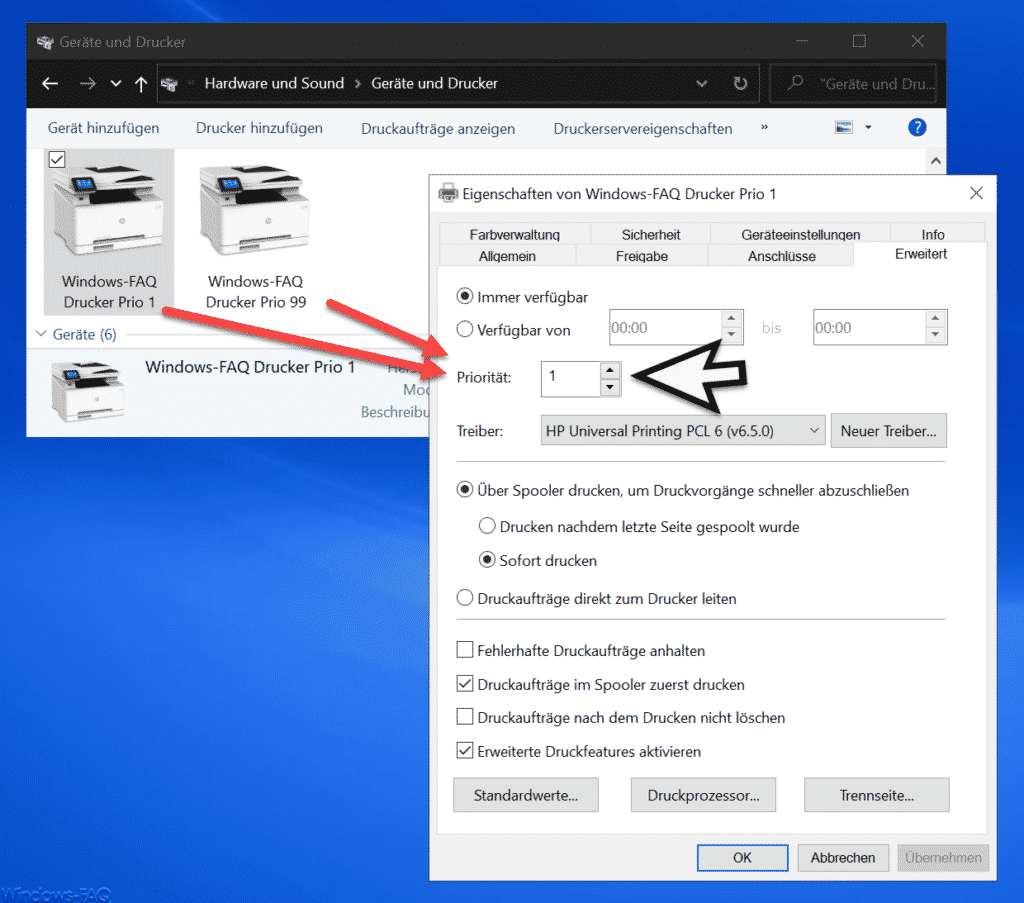
Task: Click printer icon in properties dialog title
Action: click(448, 193)
